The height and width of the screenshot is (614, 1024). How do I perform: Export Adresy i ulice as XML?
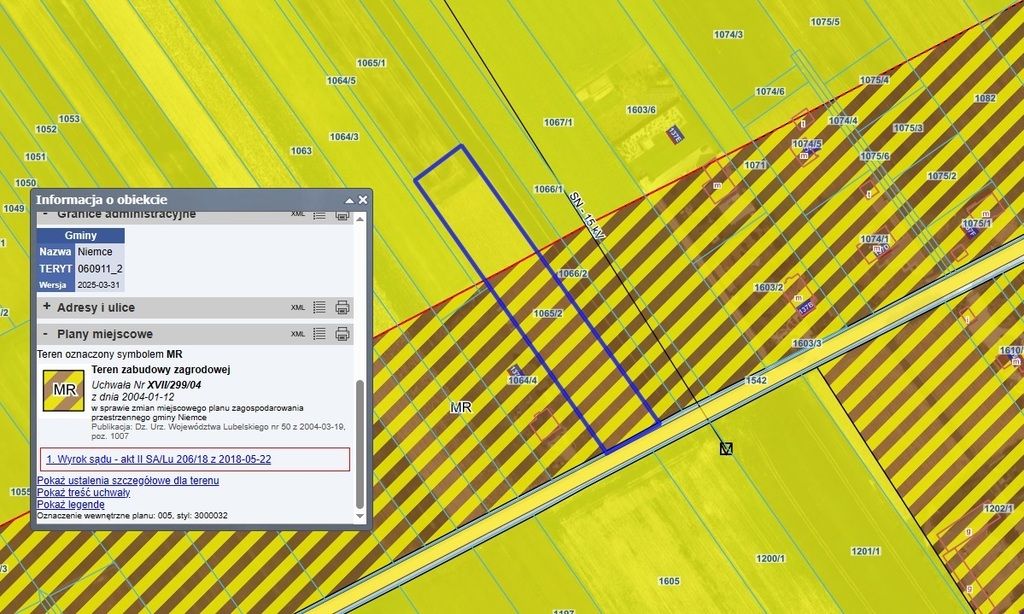298,308
